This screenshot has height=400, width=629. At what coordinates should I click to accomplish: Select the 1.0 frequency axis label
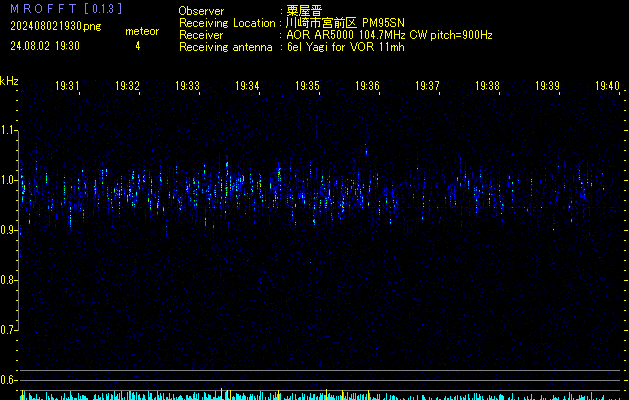coord(9,180)
